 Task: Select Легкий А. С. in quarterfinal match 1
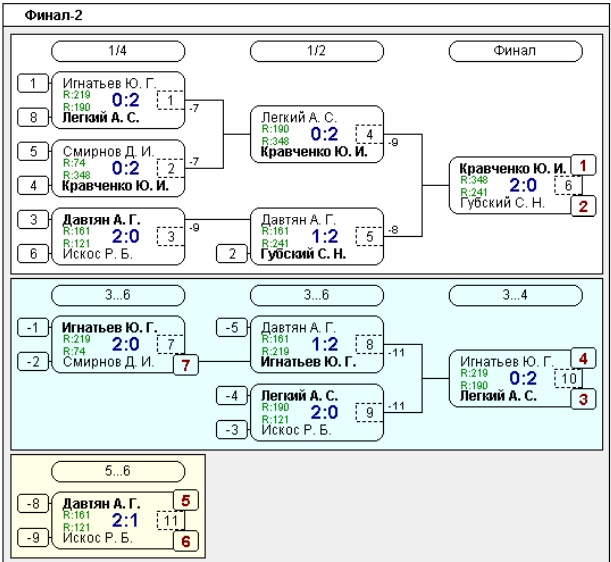[101, 117]
